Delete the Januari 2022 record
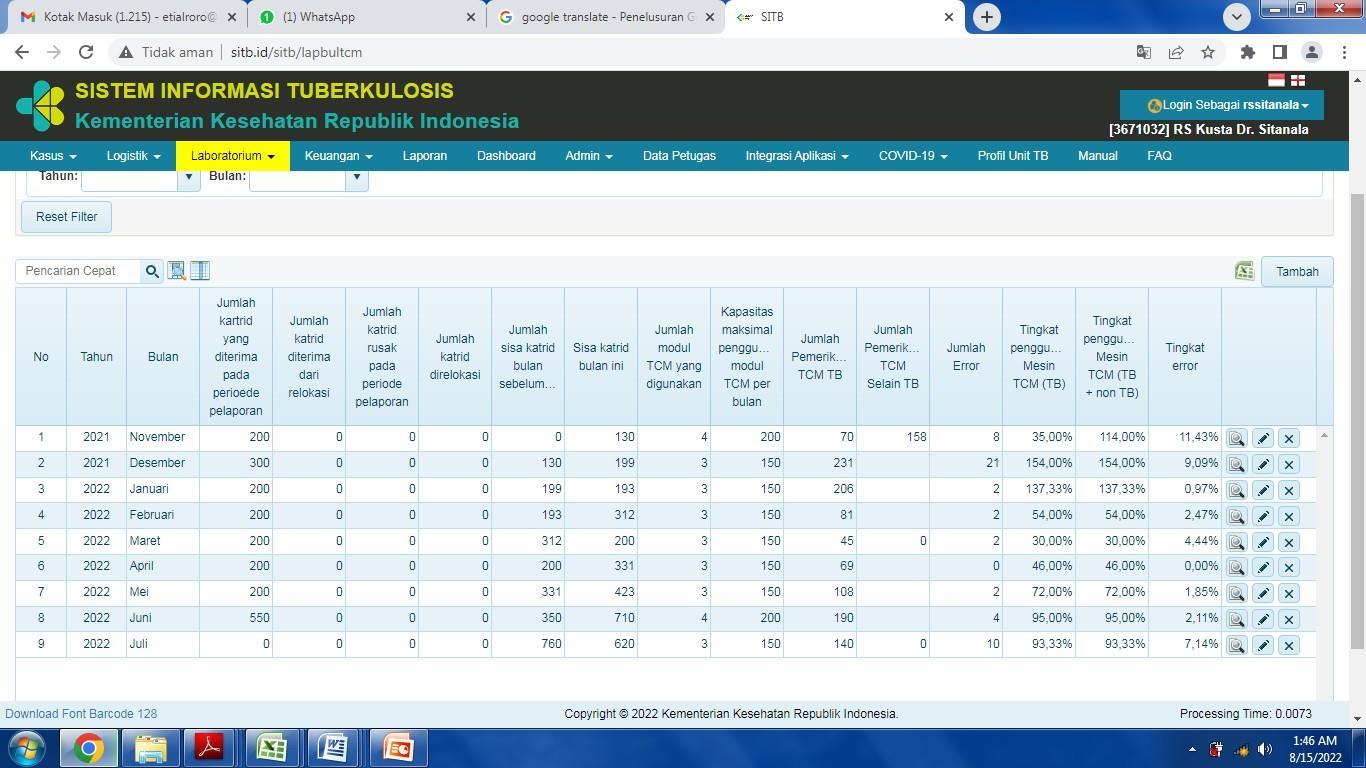This screenshot has height=768, width=1366. (1289, 490)
